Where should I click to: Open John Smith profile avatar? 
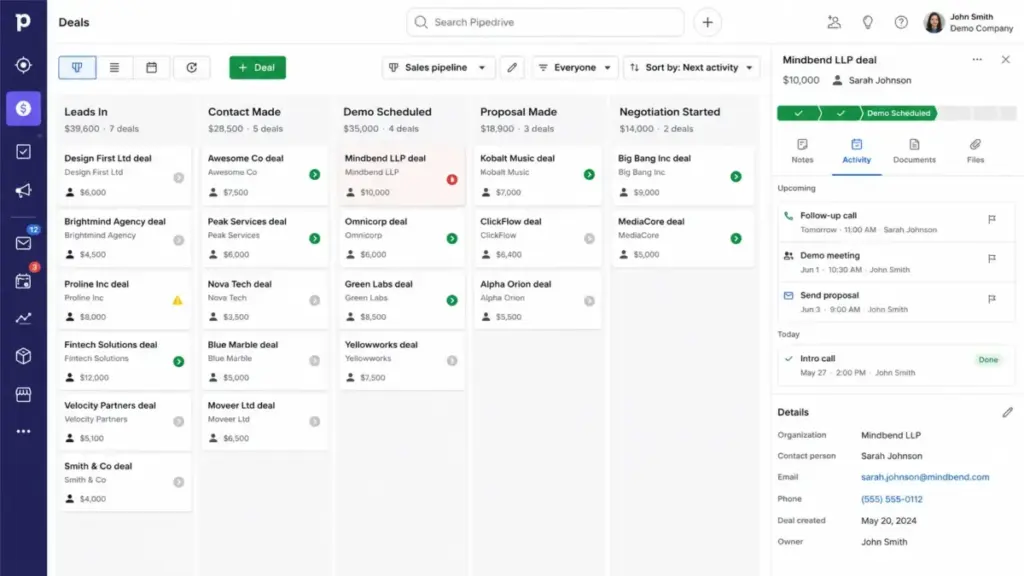coord(934,22)
